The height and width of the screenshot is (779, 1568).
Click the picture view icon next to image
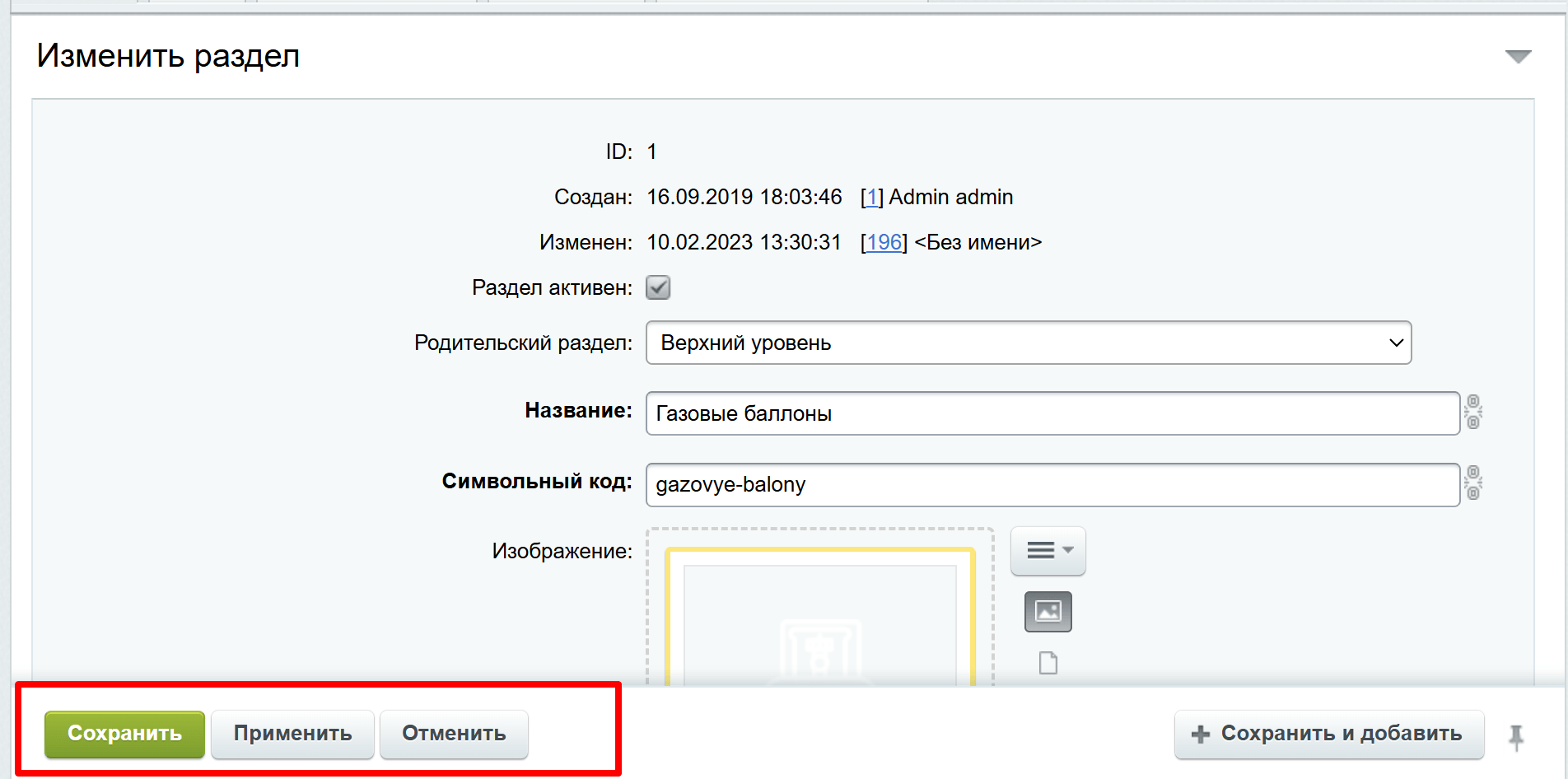[x=1048, y=612]
